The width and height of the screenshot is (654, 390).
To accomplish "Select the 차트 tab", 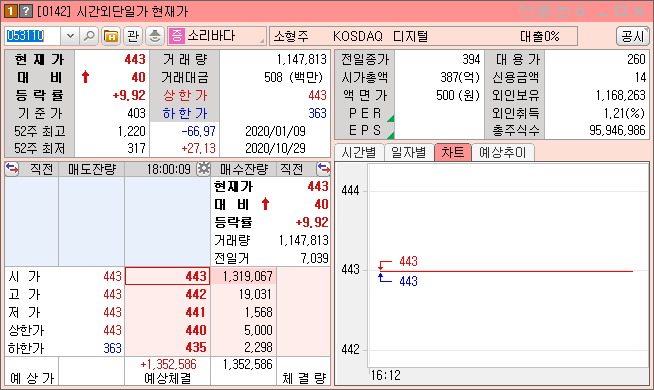I will coord(453,152).
